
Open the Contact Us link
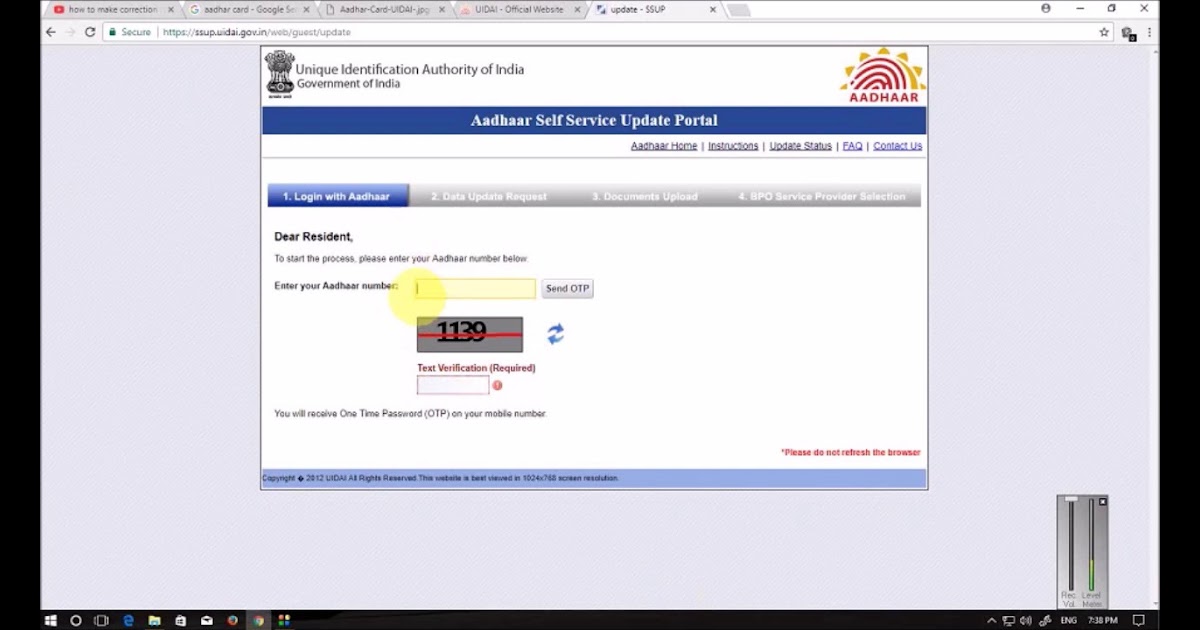click(898, 146)
